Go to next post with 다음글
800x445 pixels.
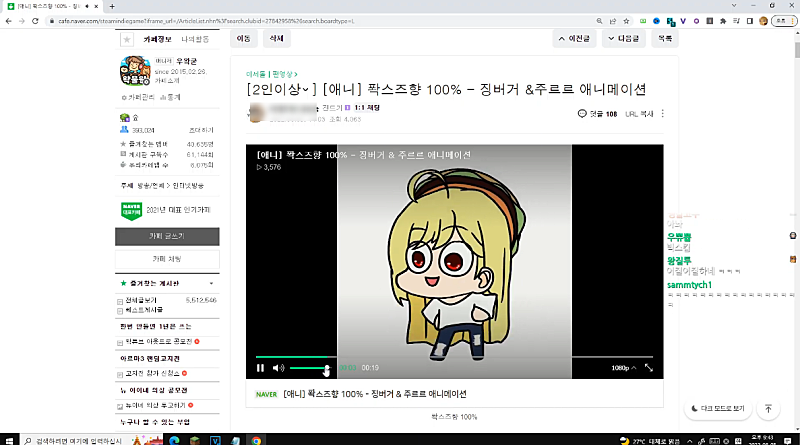(623, 39)
